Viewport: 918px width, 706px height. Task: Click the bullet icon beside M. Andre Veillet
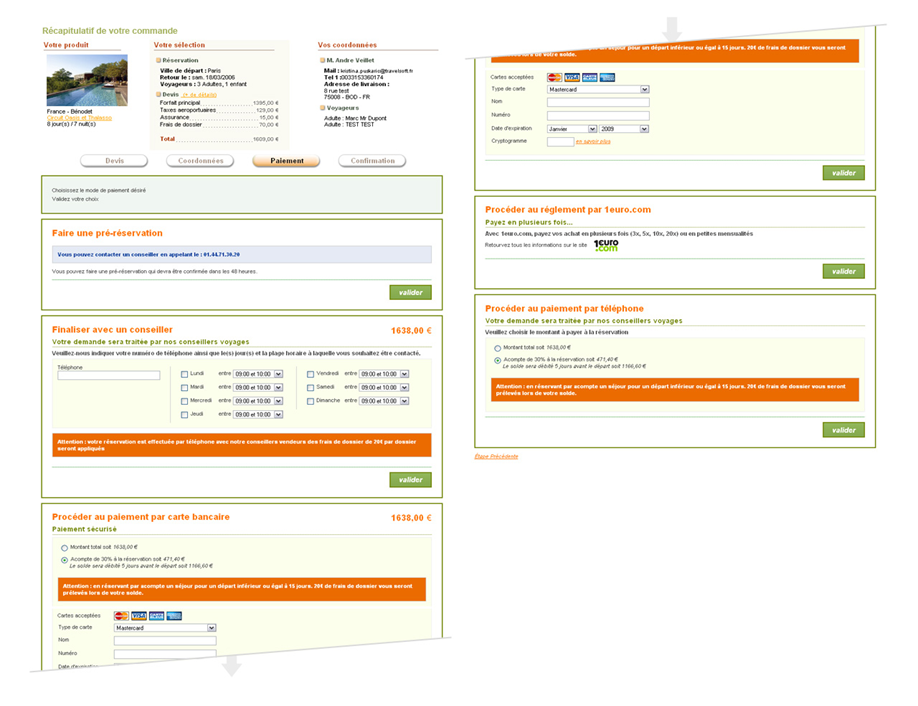coord(322,60)
